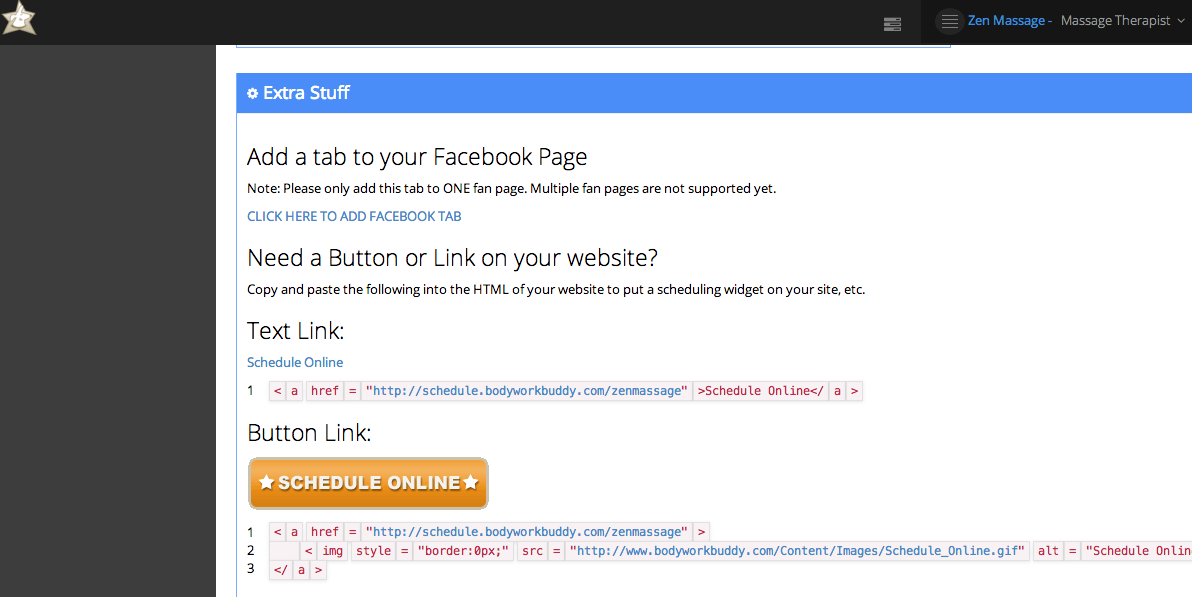Image resolution: width=1192 pixels, height=597 pixels.
Task: Click the Zen Massage account name
Action: tap(1005, 21)
